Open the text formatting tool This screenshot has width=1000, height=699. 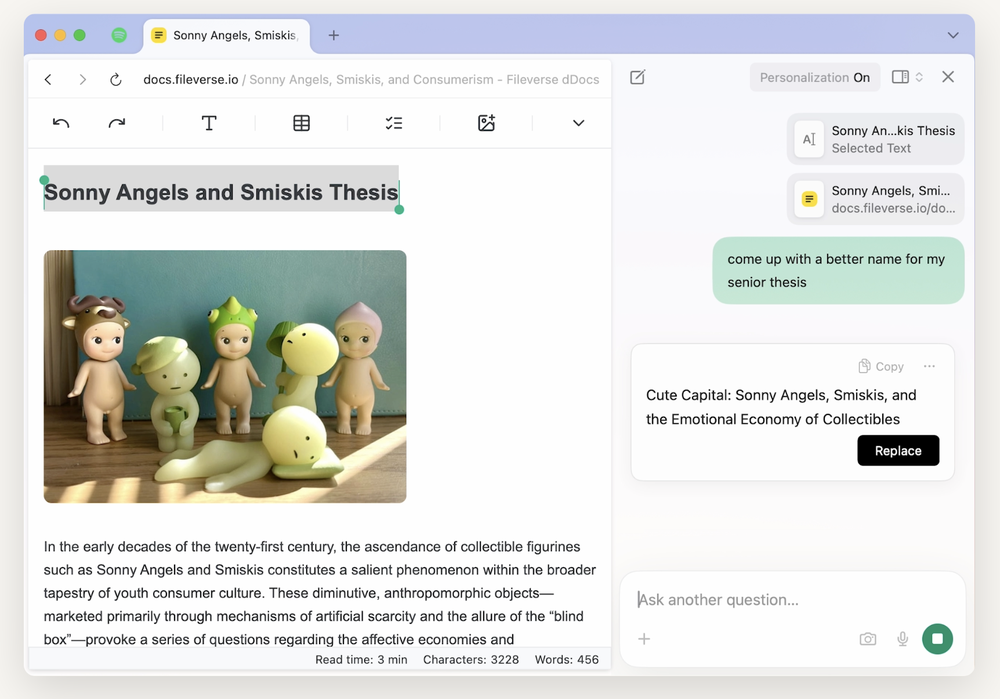click(209, 122)
